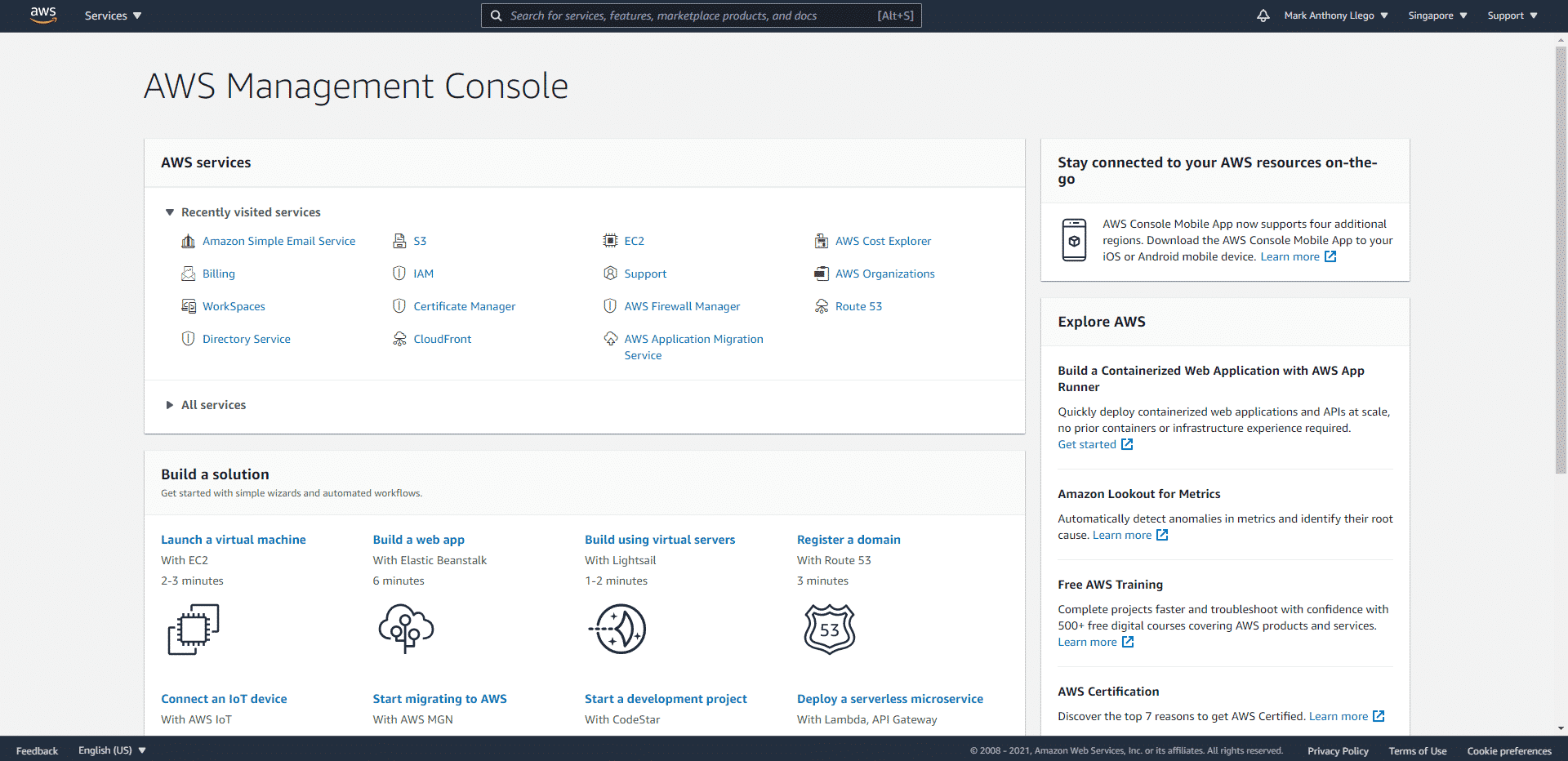Click the Route 53 shield illustration

coord(830,629)
